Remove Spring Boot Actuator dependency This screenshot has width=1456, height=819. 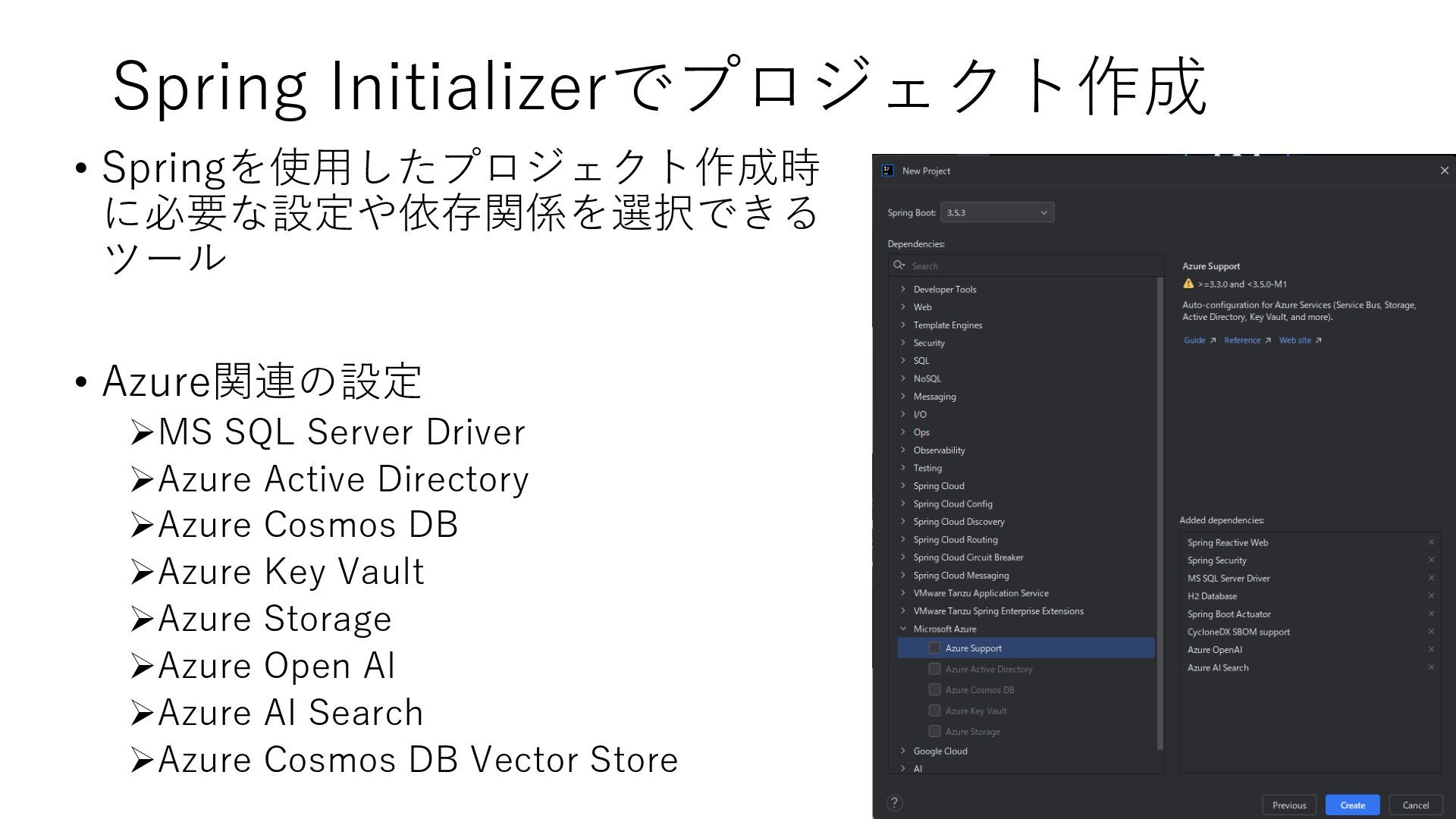1431,613
